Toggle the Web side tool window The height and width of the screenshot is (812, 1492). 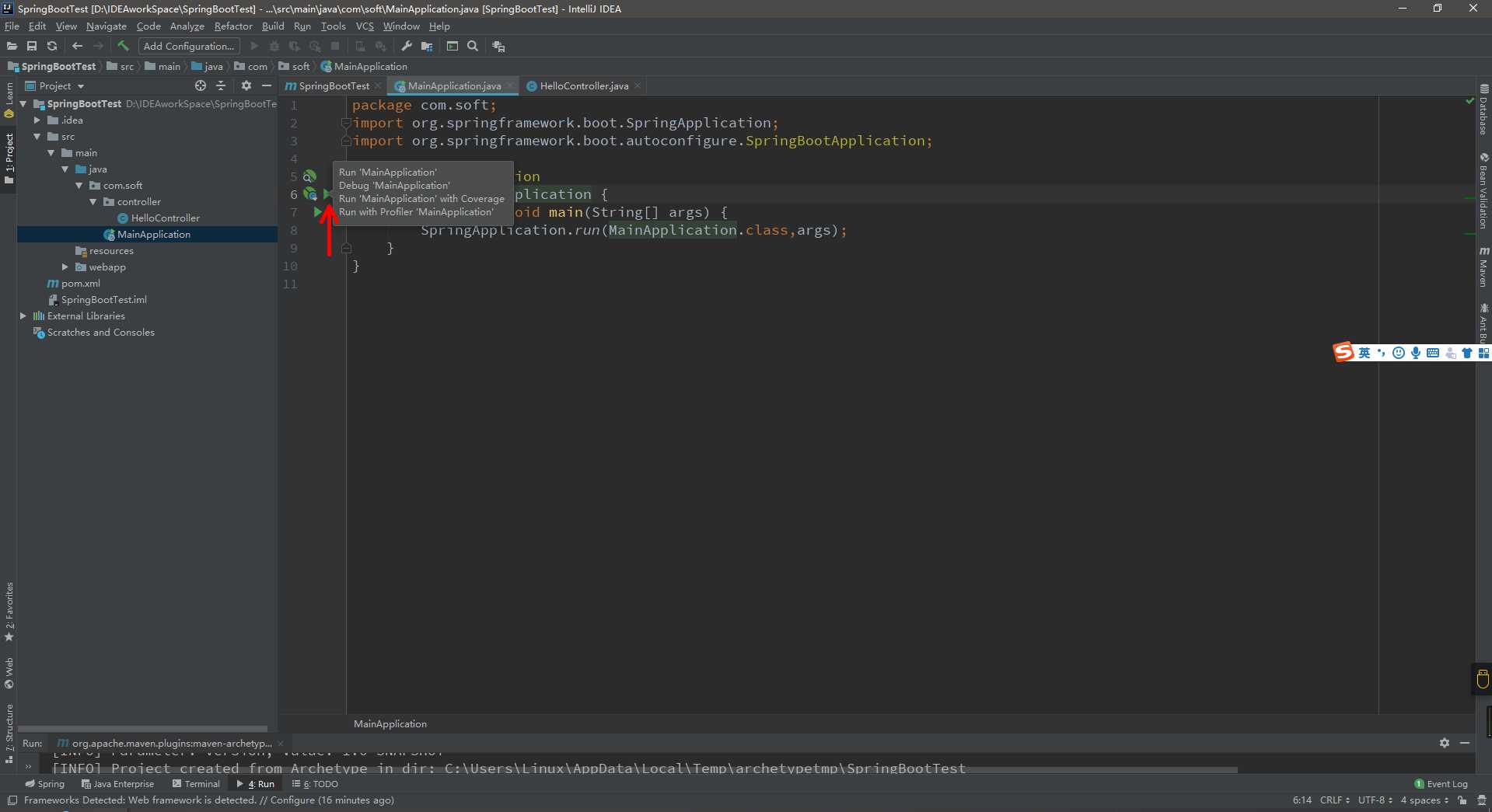click(9, 673)
